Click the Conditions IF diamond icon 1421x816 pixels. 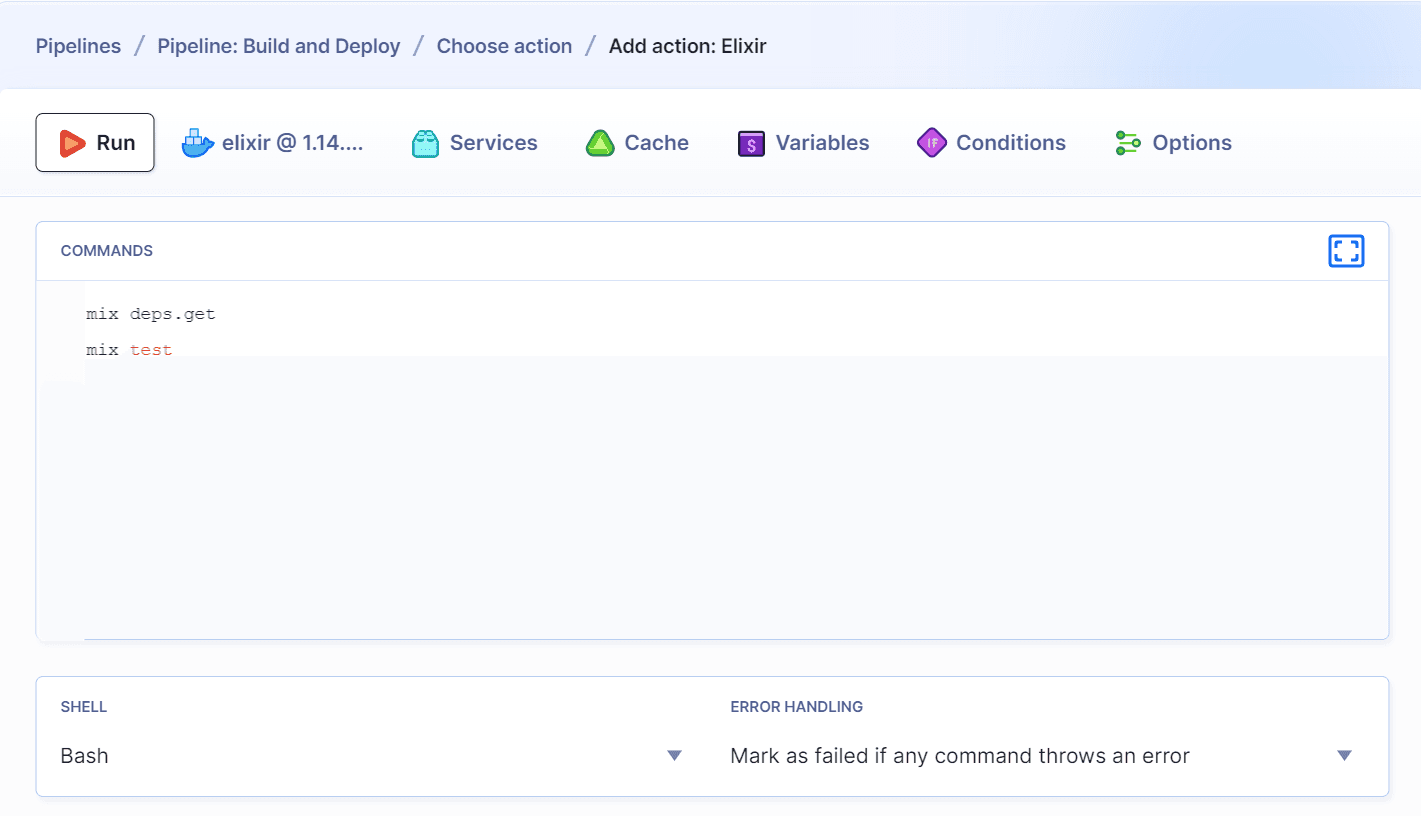click(x=932, y=142)
